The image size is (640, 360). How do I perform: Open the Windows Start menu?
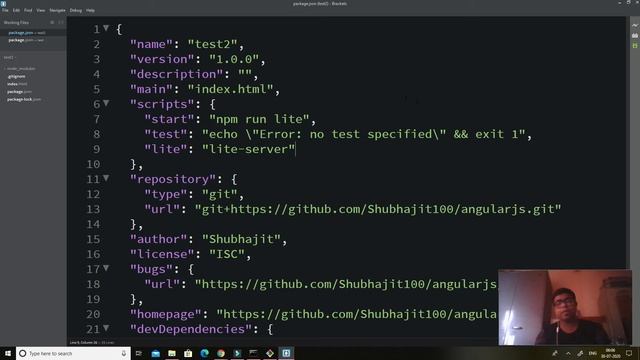pos(8,353)
